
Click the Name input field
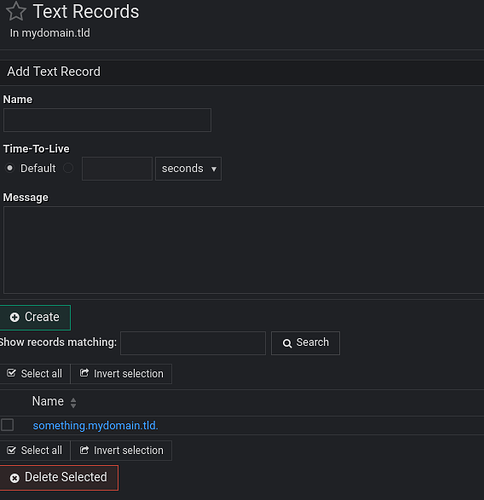point(107,120)
